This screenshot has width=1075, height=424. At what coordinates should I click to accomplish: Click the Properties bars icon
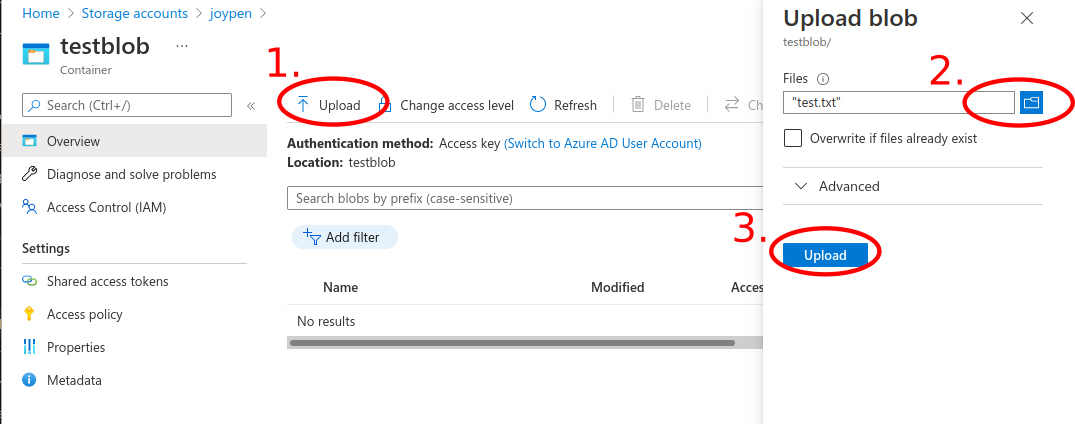29,347
